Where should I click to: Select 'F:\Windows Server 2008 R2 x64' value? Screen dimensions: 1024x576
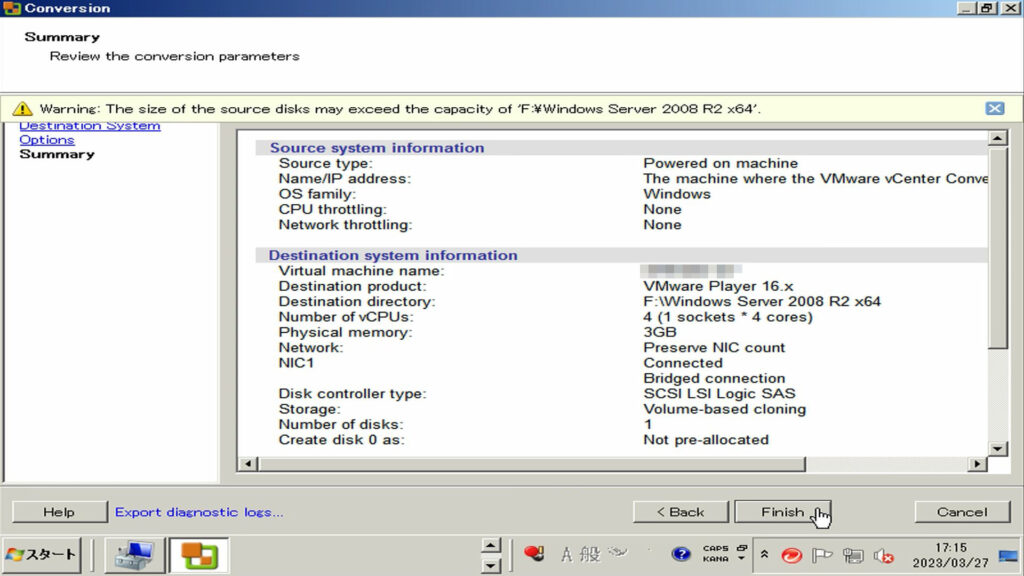pos(762,302)
